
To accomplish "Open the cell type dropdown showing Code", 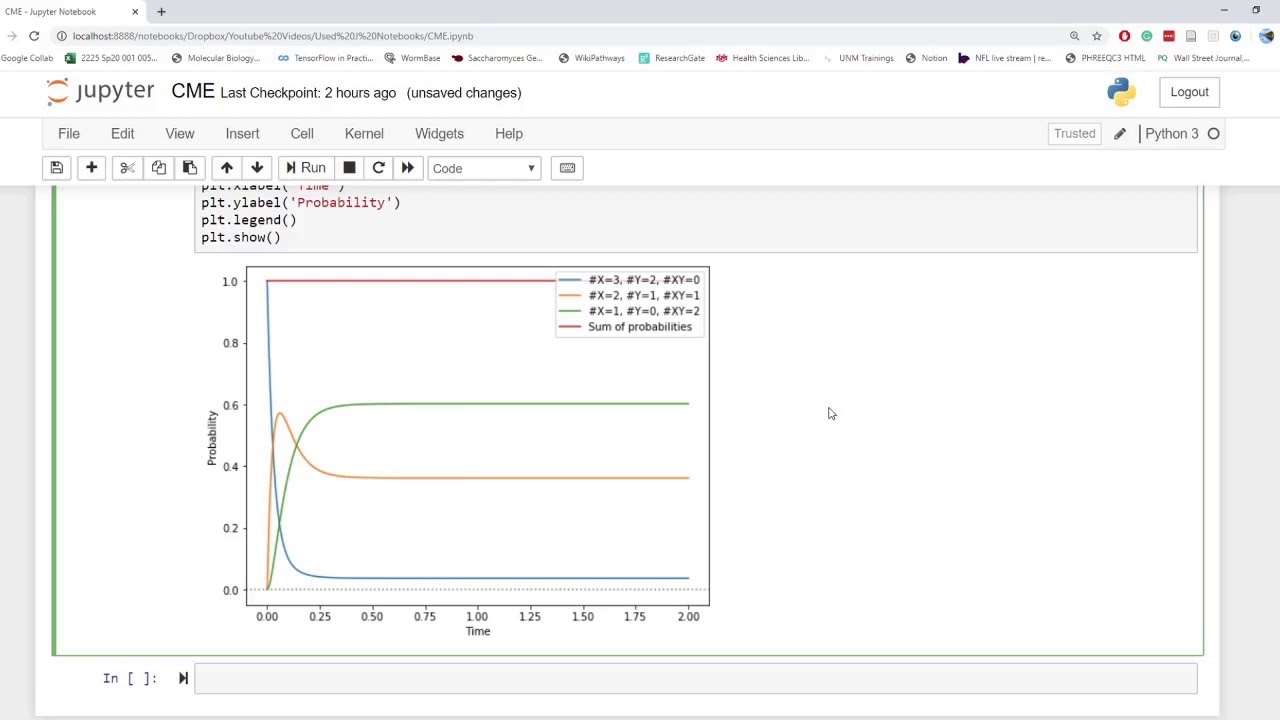I will (484, 168).
